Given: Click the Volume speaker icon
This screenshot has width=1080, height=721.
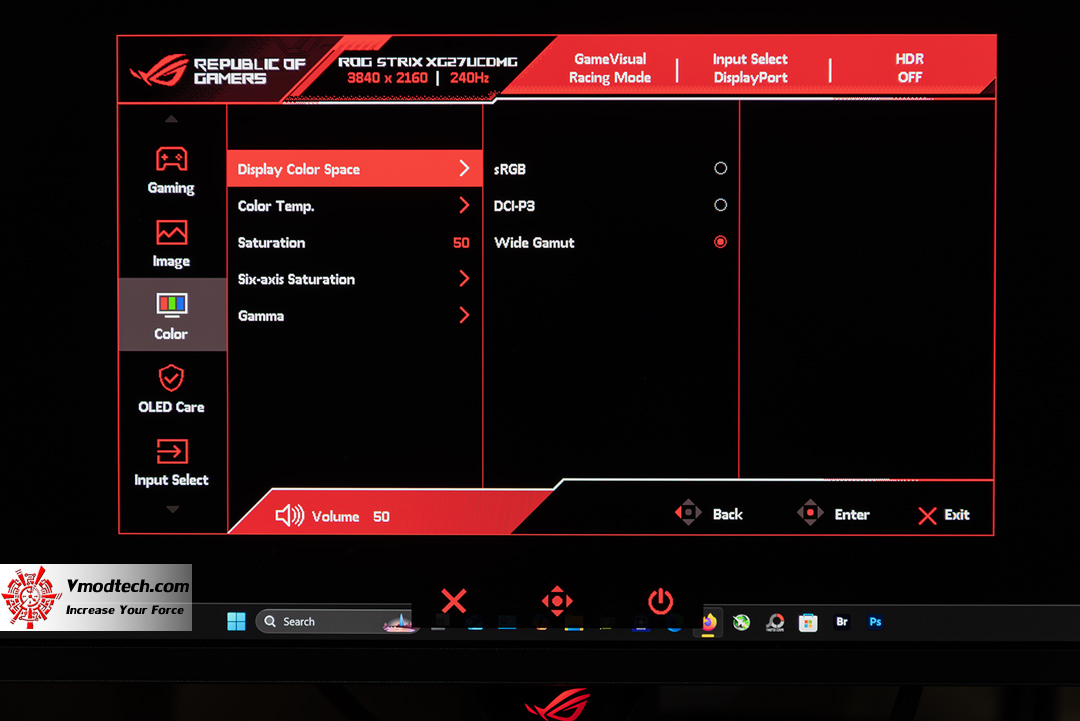Looking at the screenshot, I should tap(289, 516).
